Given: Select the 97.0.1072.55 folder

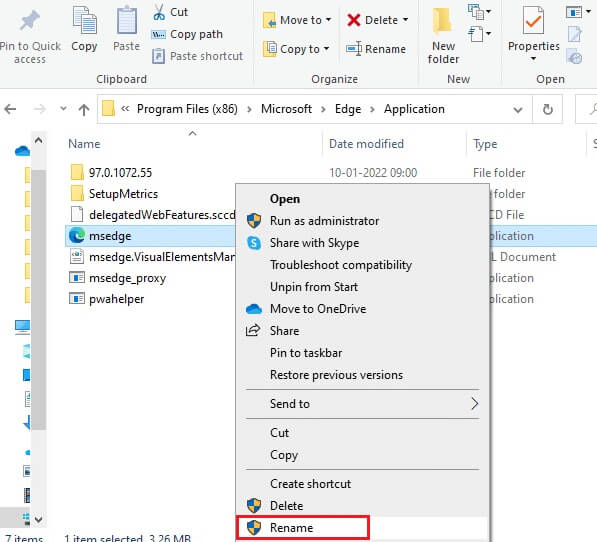Looking at the screenshot, I should click(120, 173).
